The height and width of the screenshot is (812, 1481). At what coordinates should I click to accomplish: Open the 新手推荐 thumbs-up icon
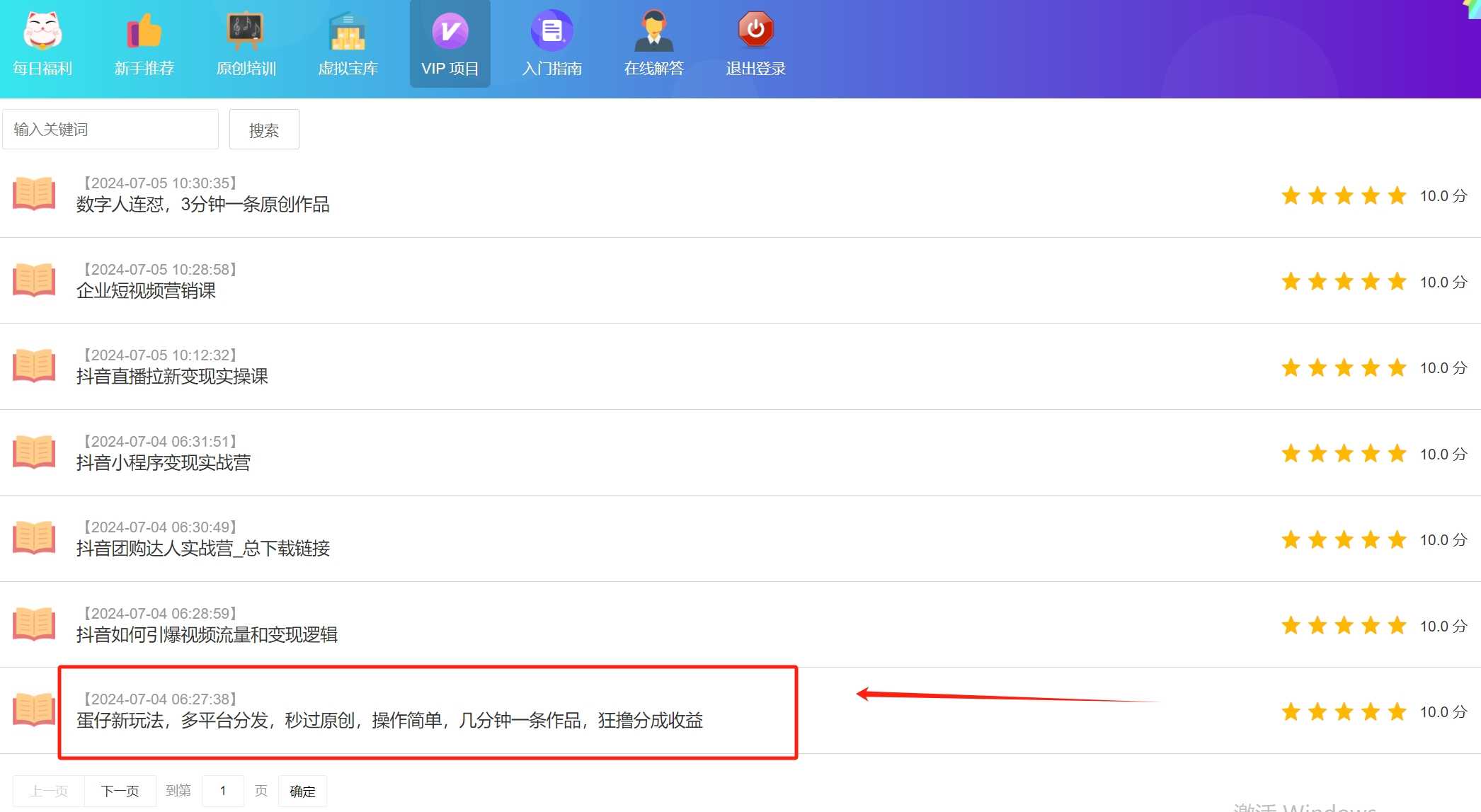tap(144, 30)
